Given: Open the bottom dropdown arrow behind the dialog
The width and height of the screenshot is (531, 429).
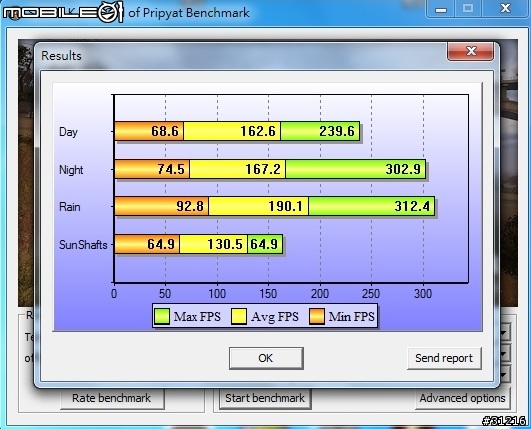Looking at the screenshot, I should tap(504, 374).
